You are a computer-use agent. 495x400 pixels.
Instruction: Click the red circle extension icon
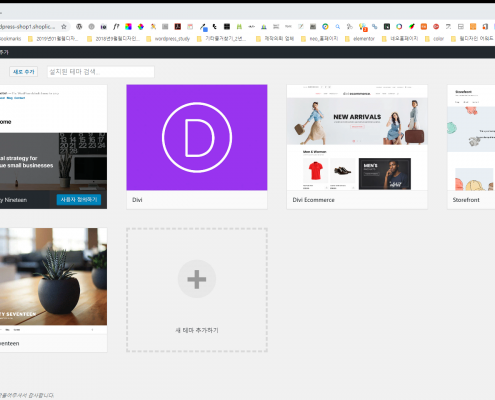point(436,27)
